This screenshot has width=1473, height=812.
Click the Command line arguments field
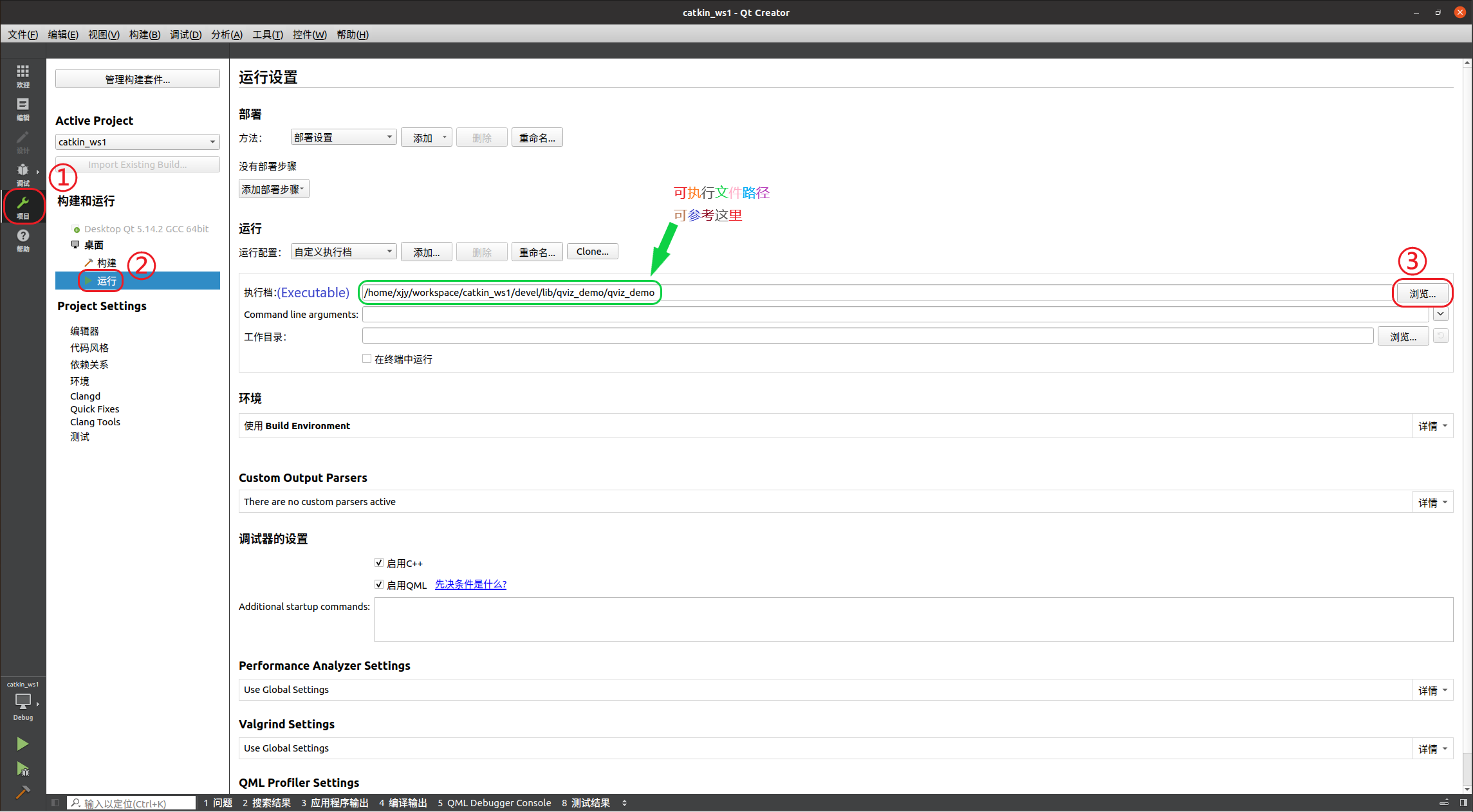point(894,314)
